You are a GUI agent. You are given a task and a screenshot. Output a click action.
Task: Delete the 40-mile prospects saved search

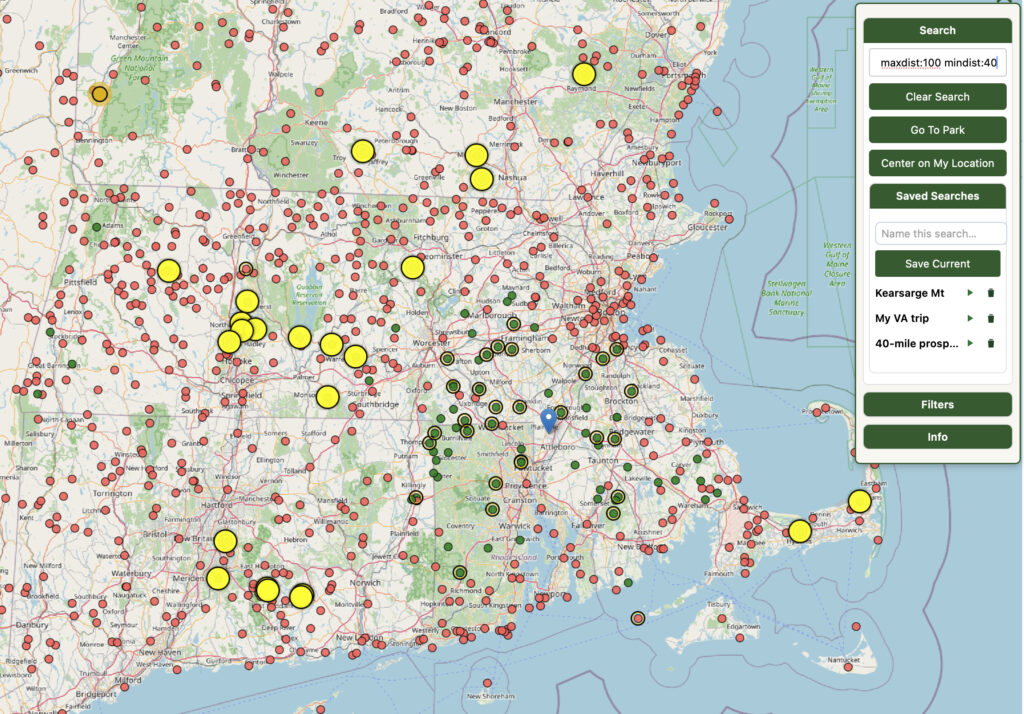tap(990, 343)
